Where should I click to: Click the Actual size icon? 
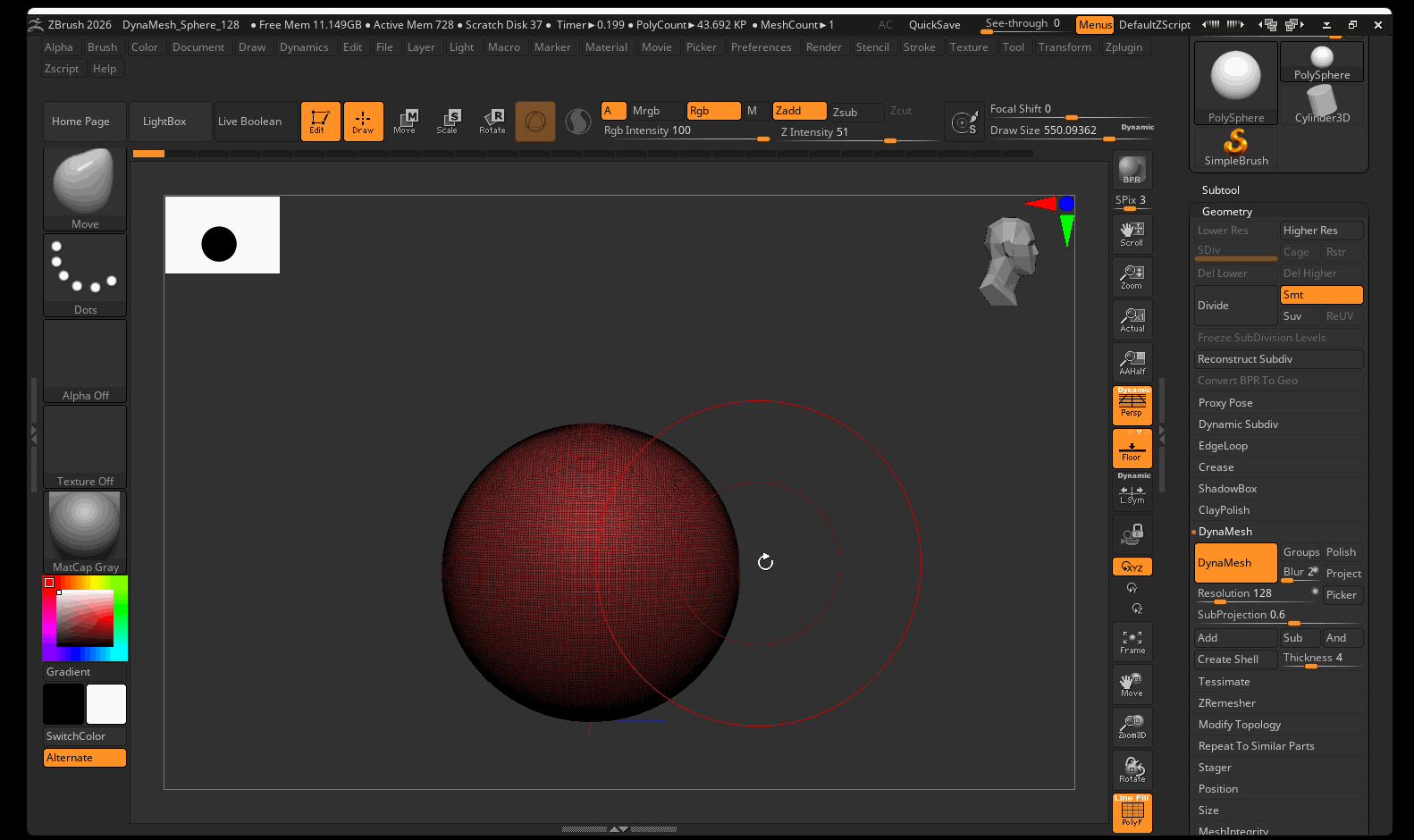1132,320
